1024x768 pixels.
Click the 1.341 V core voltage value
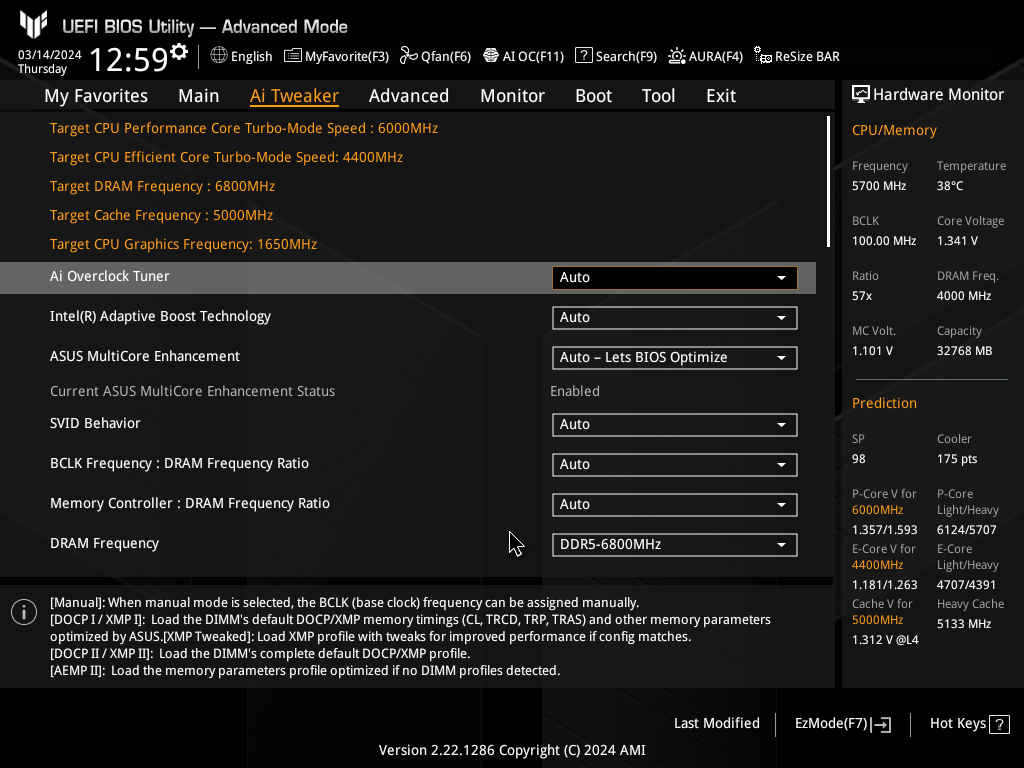click(957, 241)
